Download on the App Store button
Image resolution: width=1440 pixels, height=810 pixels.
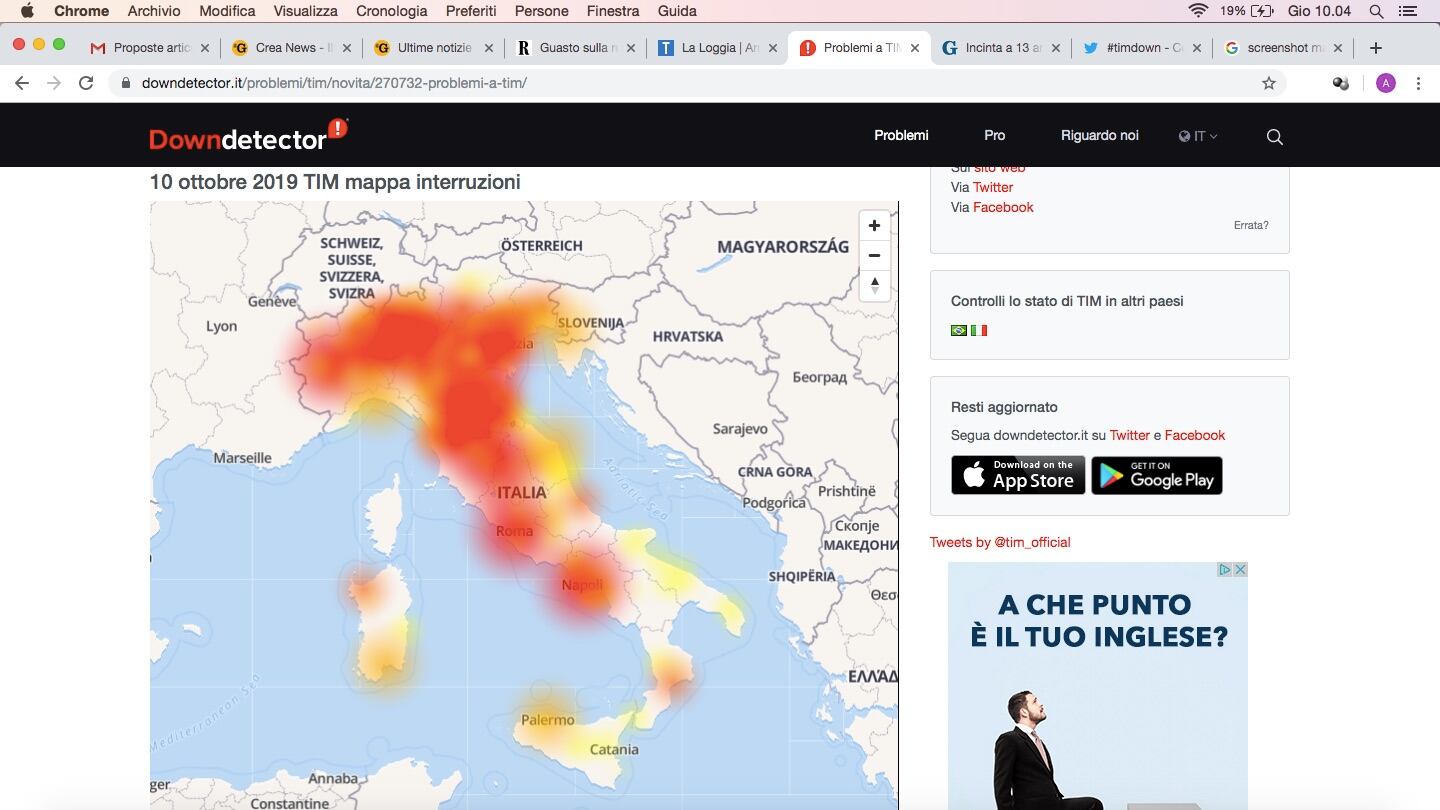point(1018,475)
